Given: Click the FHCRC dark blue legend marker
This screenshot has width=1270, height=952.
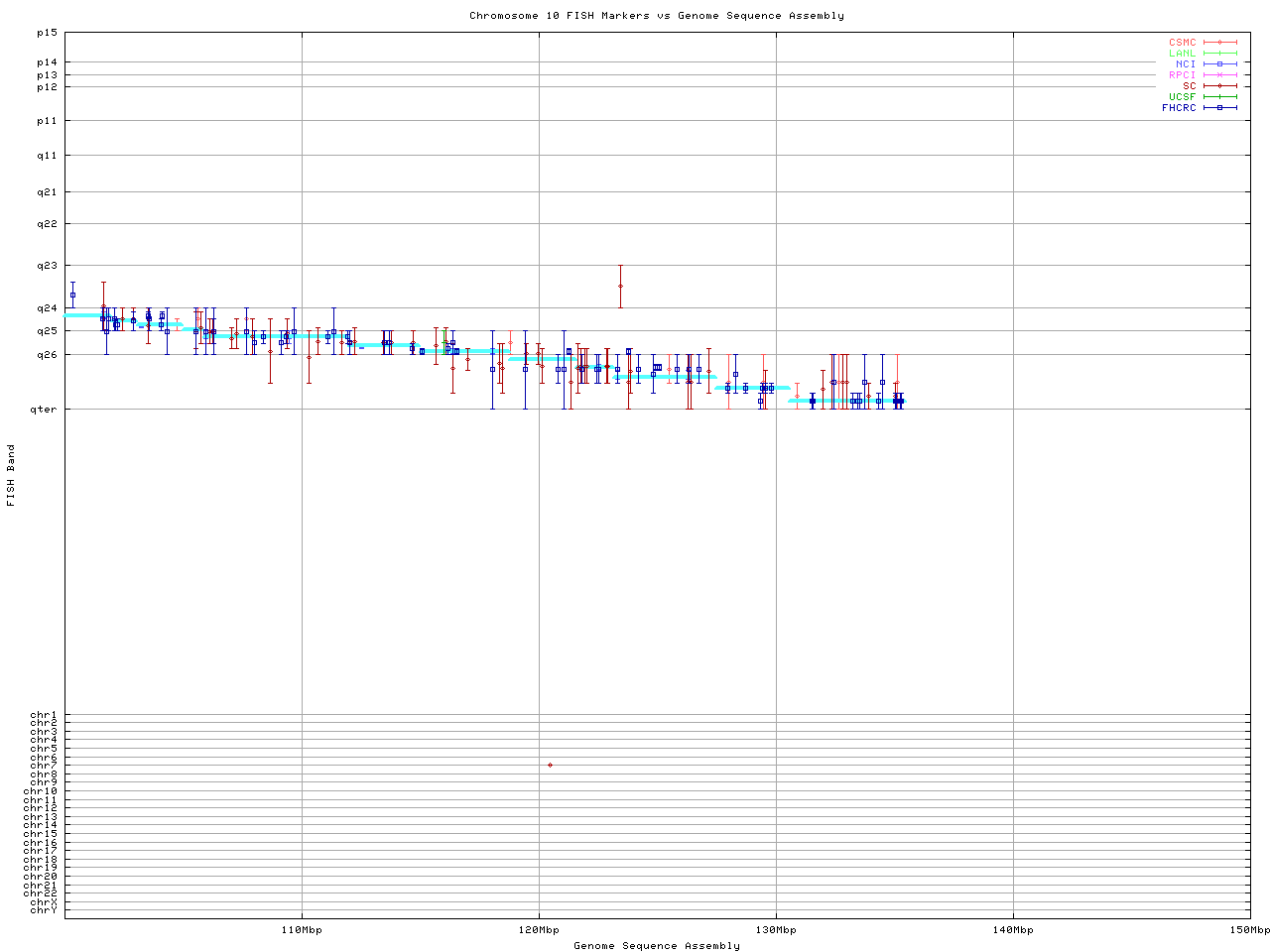Looking at the screenshot, I should pos(1219,107).
